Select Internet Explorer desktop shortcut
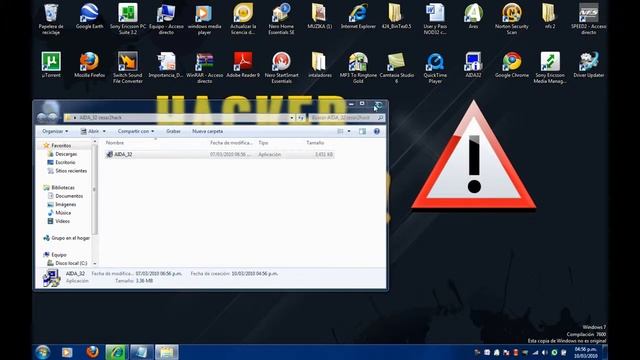This screenshot has width=640, height=360. (358, 17)
